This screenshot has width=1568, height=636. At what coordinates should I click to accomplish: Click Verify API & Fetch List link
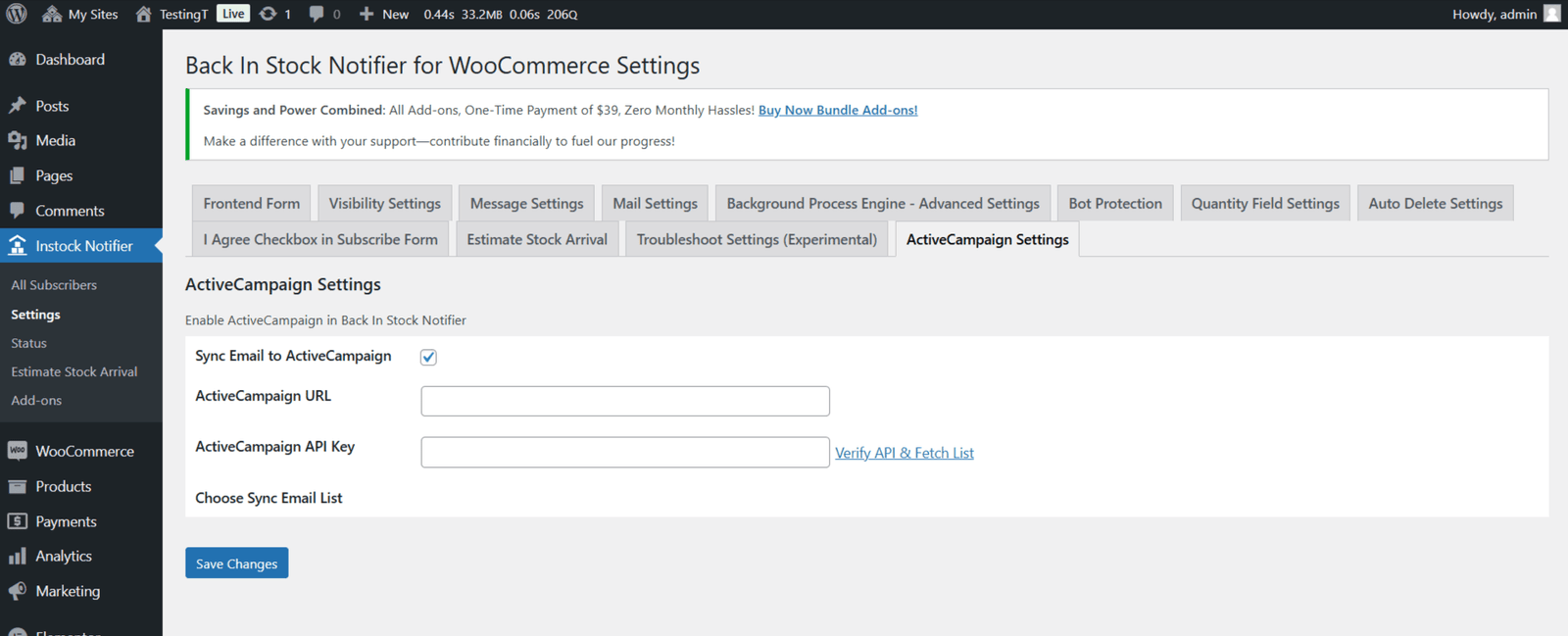[x=905, y=453]
